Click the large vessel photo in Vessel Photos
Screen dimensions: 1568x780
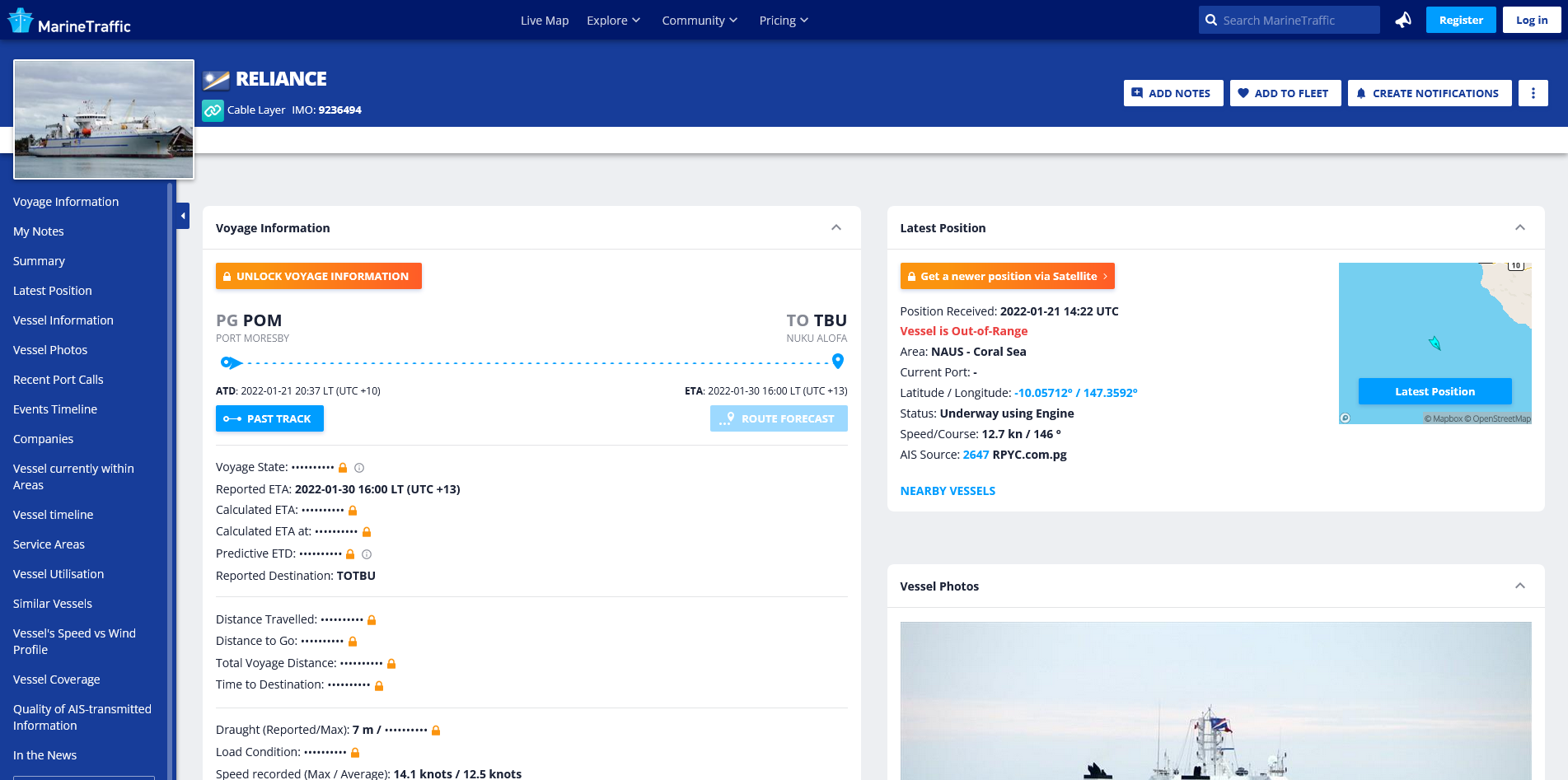(x=1215, y=701)
